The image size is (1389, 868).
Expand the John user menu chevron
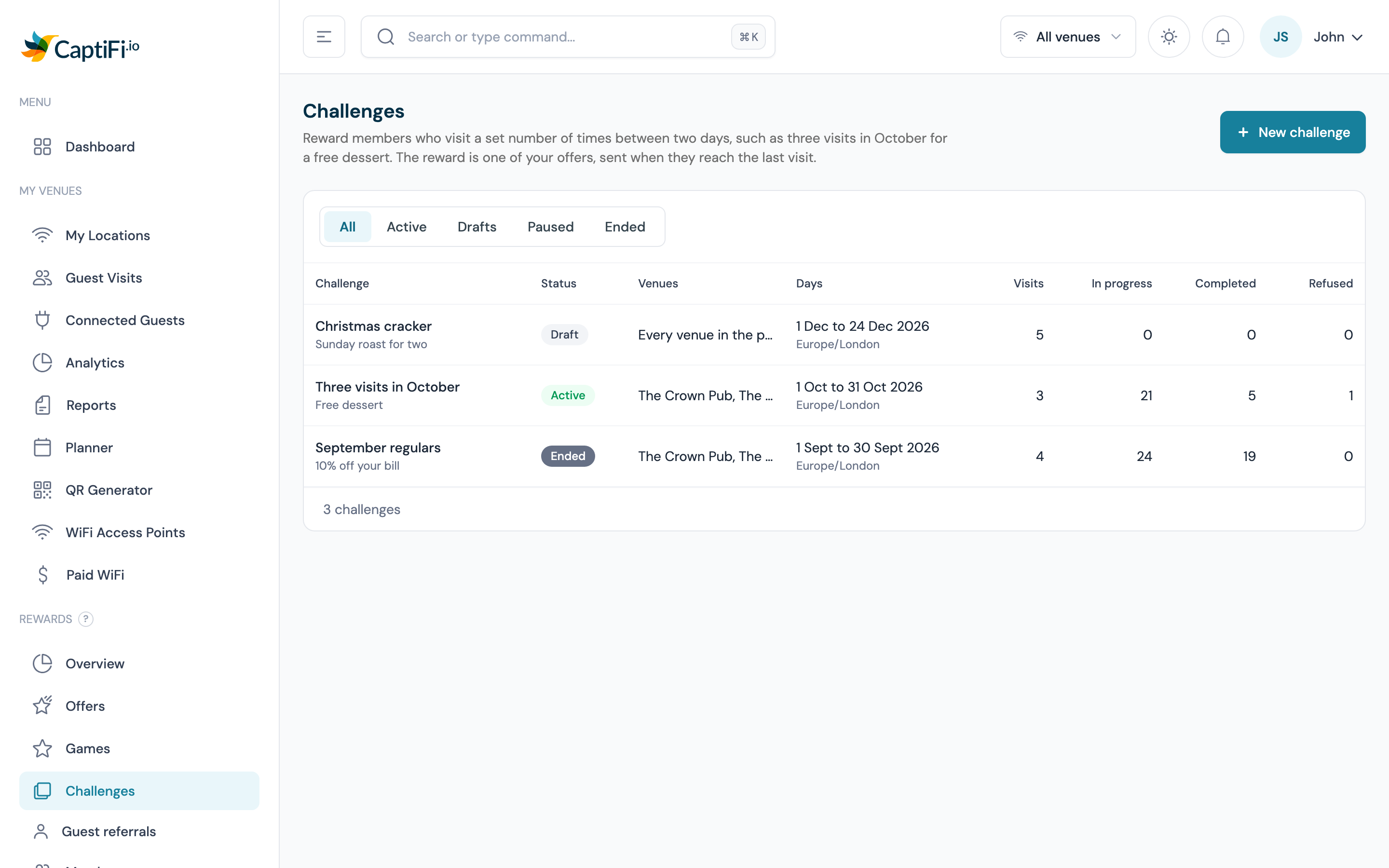(1358, 37)
